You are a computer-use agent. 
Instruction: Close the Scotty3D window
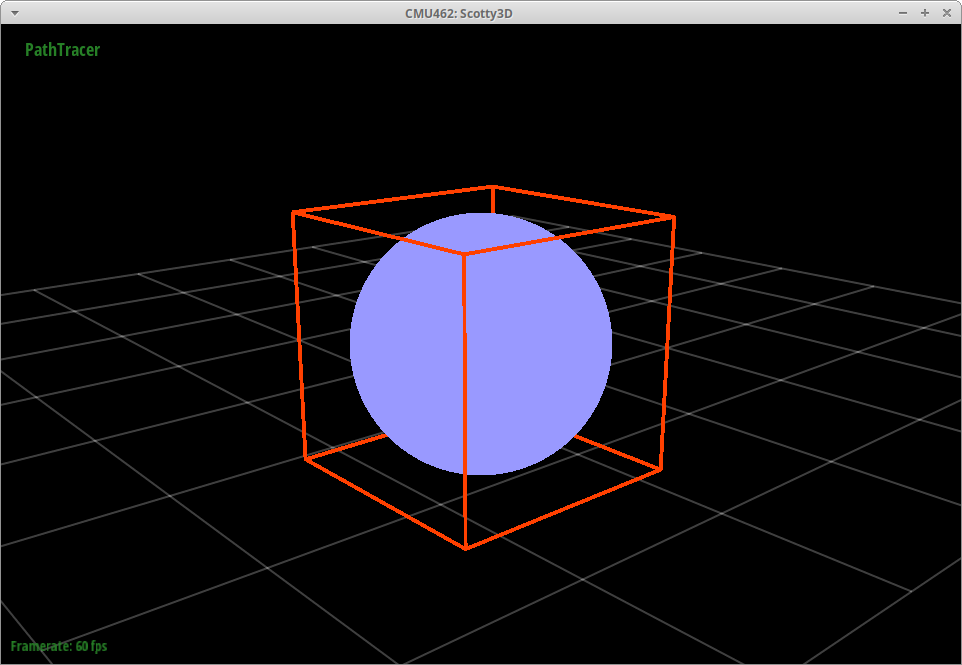(x=947, y=13)
